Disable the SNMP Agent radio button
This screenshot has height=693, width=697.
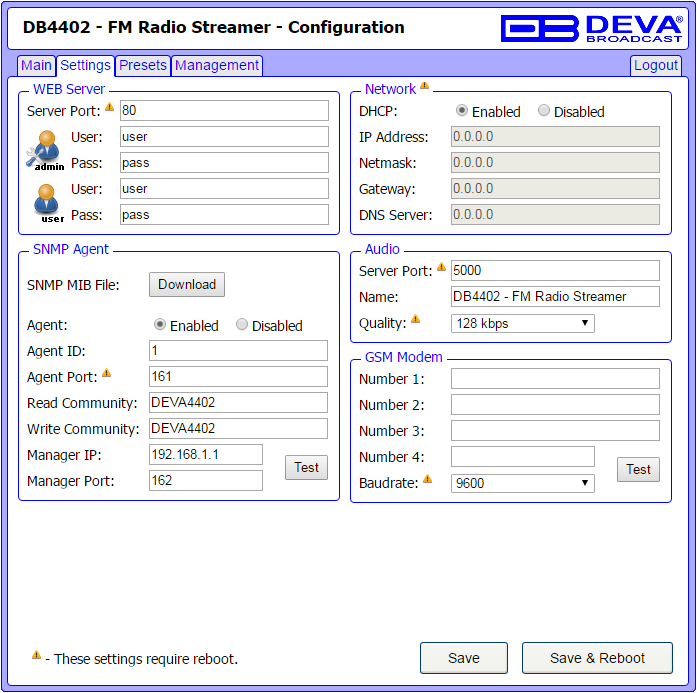point(242,324)
